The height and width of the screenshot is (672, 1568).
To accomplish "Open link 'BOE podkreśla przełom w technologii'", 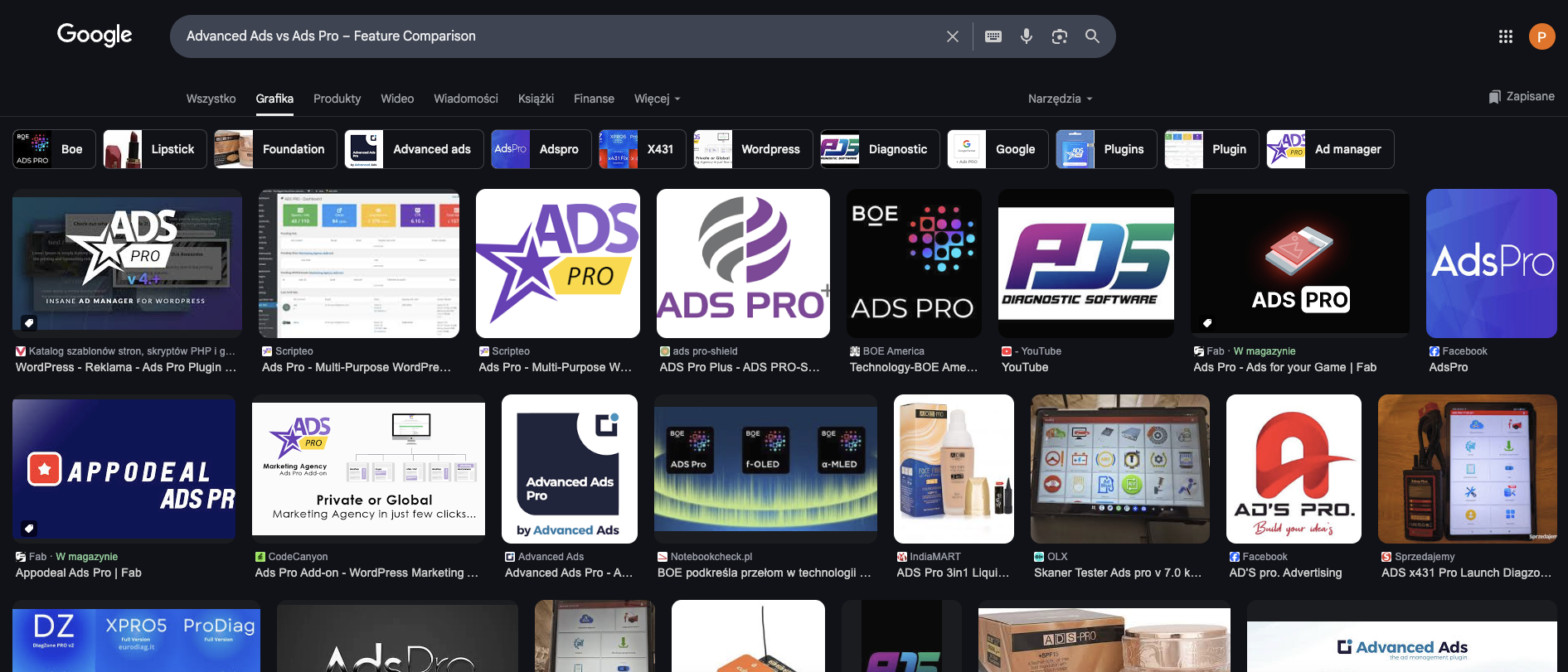I will coord(765,573).
